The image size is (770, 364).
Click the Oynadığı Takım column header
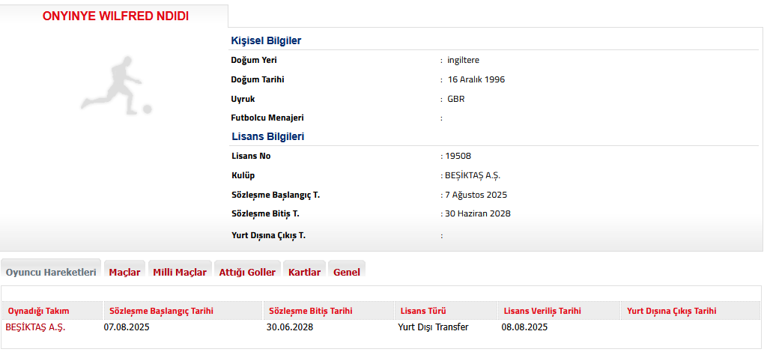tap(39, 311)
